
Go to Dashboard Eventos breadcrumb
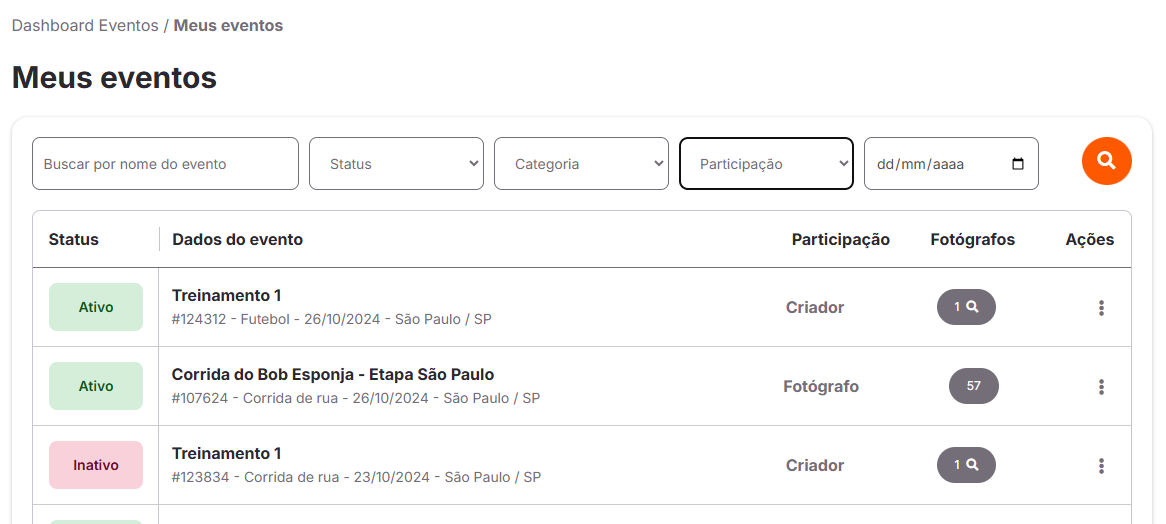point(85,25)
